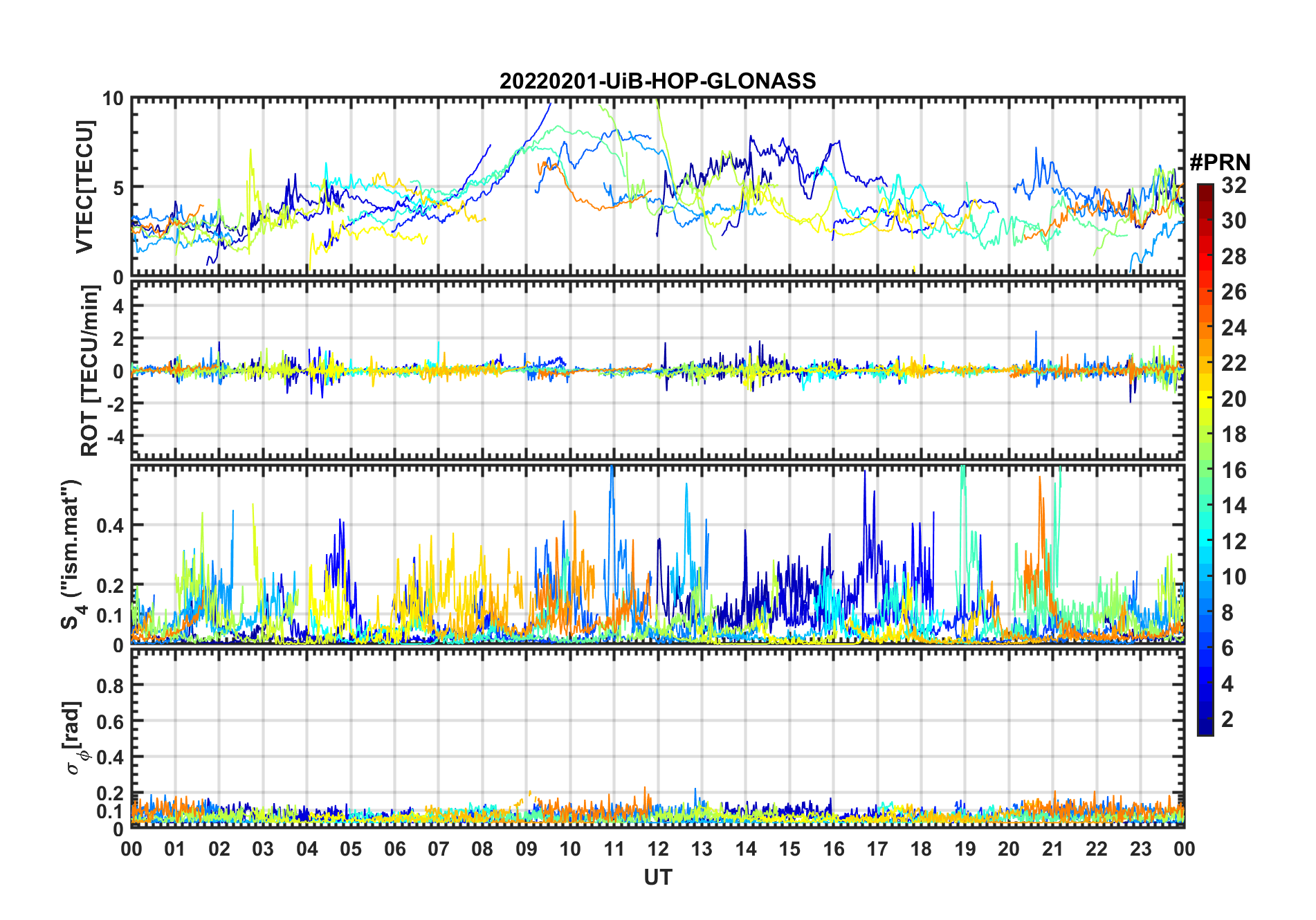1316x920 pixels.
Task: Click the cyan colorbar segment near 12
Action: click(x=1205, y=542)
